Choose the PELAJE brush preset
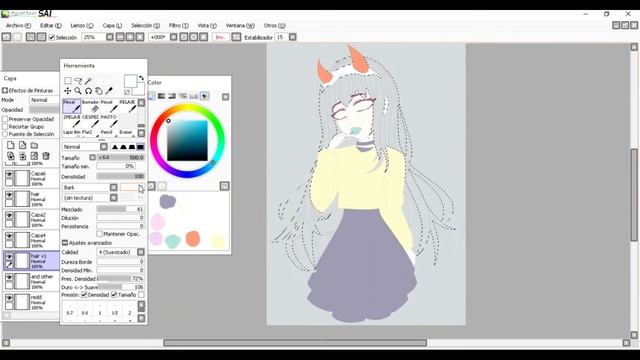Viewport: 640px width, 360px height. click(x=128, y=106)
